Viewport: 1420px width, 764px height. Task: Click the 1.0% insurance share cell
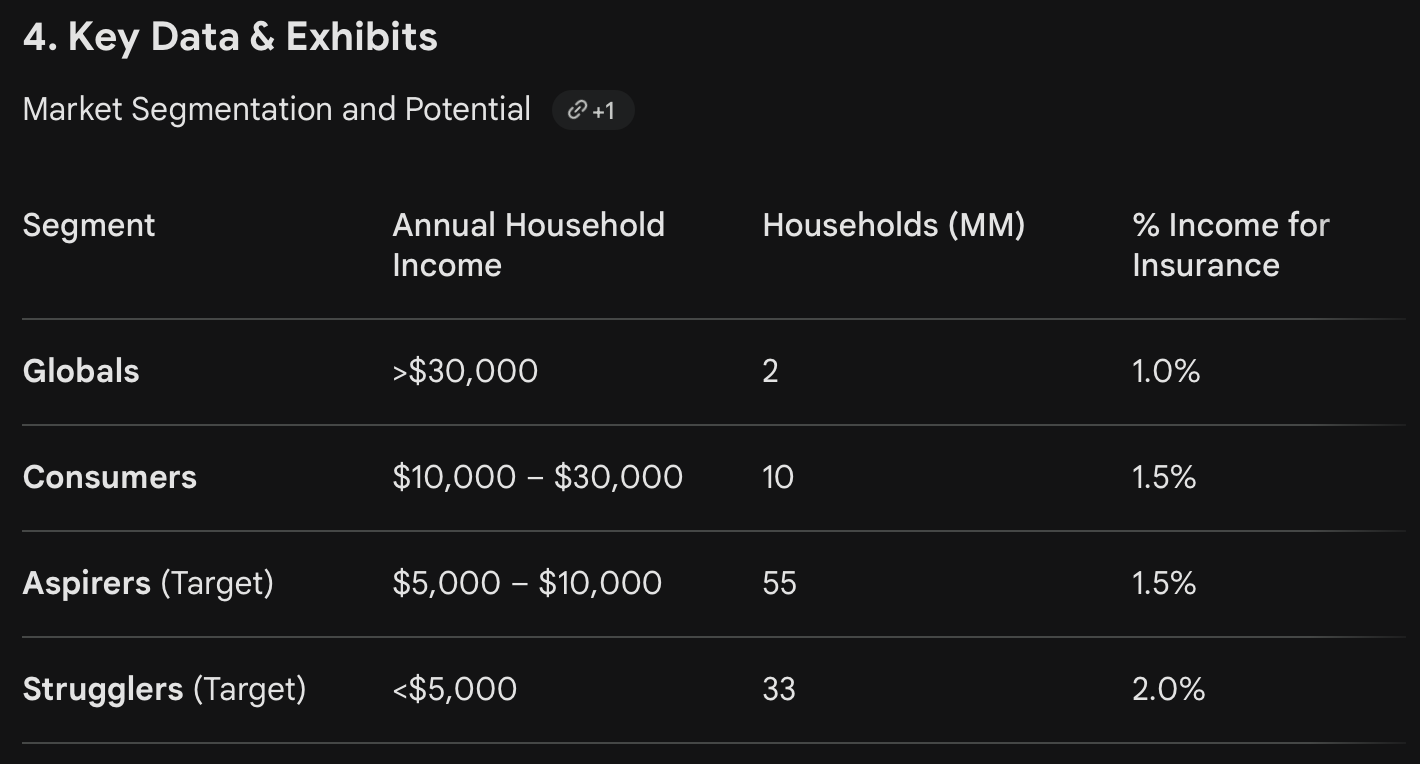tap(1166, 371)
